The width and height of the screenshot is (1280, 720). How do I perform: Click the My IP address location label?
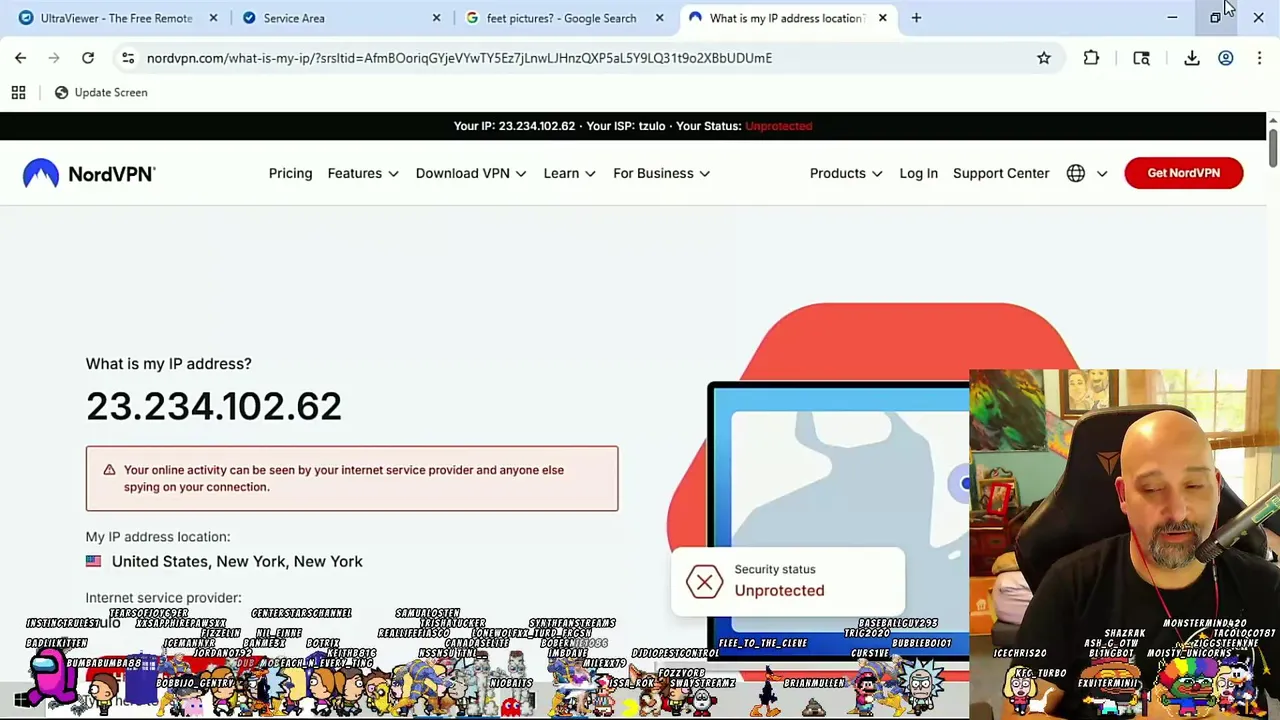pos(157,537)
